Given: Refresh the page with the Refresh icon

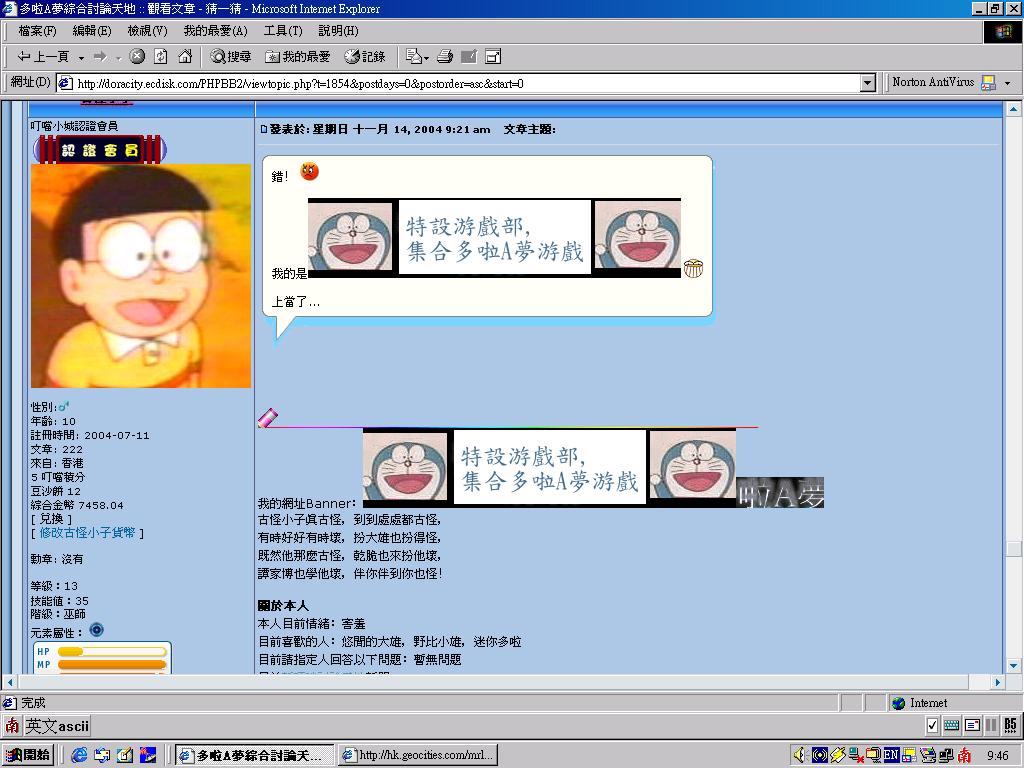Looking at the screenshot, I should (x=161, y=57).
